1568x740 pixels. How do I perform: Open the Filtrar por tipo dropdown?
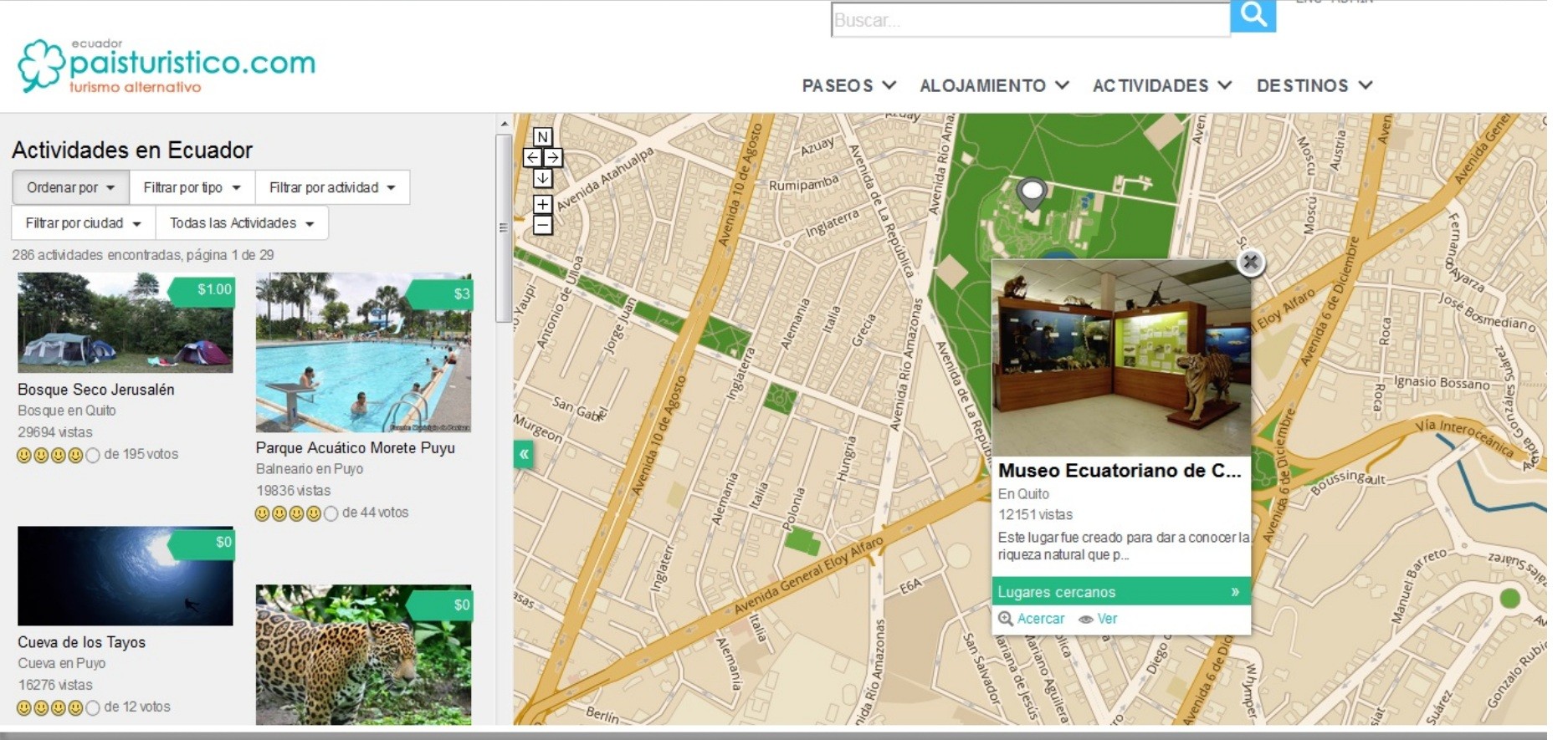(192, 187)
